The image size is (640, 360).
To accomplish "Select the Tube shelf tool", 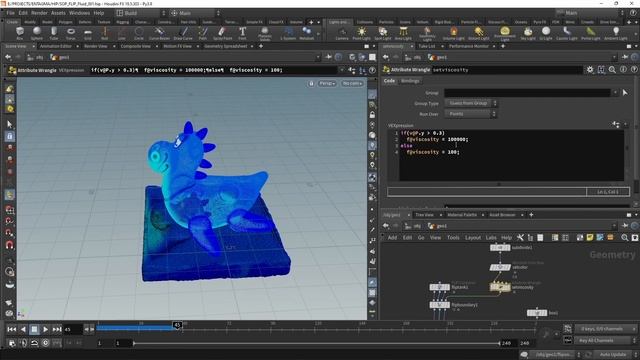I will click(53, 33).
